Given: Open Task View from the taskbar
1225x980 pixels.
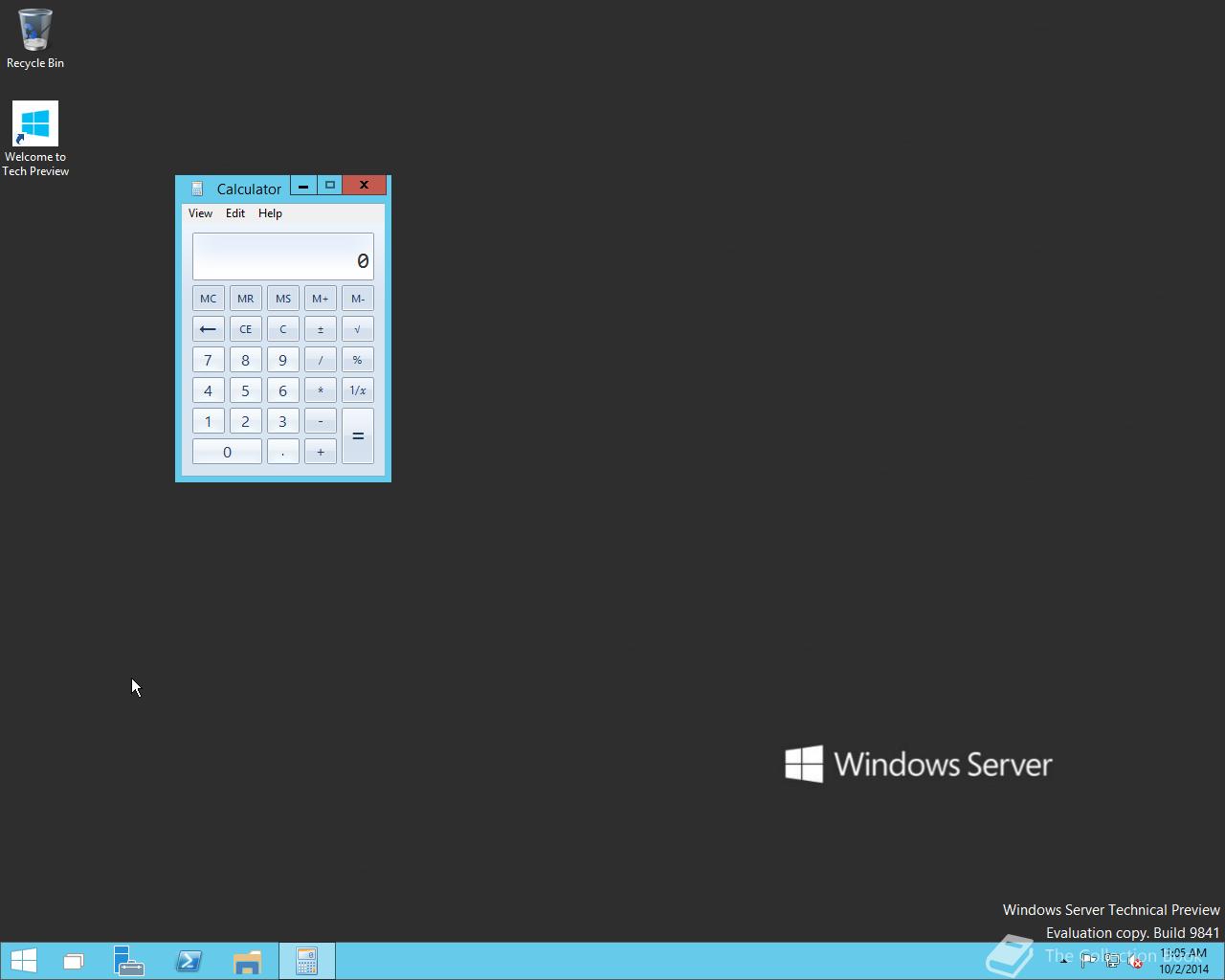Looking at the screenshot, I should (74, 961).
